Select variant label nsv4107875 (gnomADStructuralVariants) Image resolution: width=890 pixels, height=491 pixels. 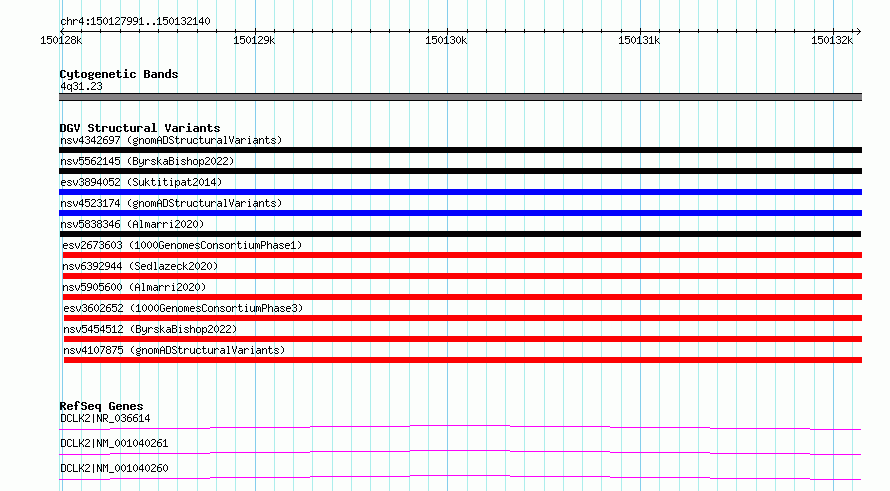point(174,350)
